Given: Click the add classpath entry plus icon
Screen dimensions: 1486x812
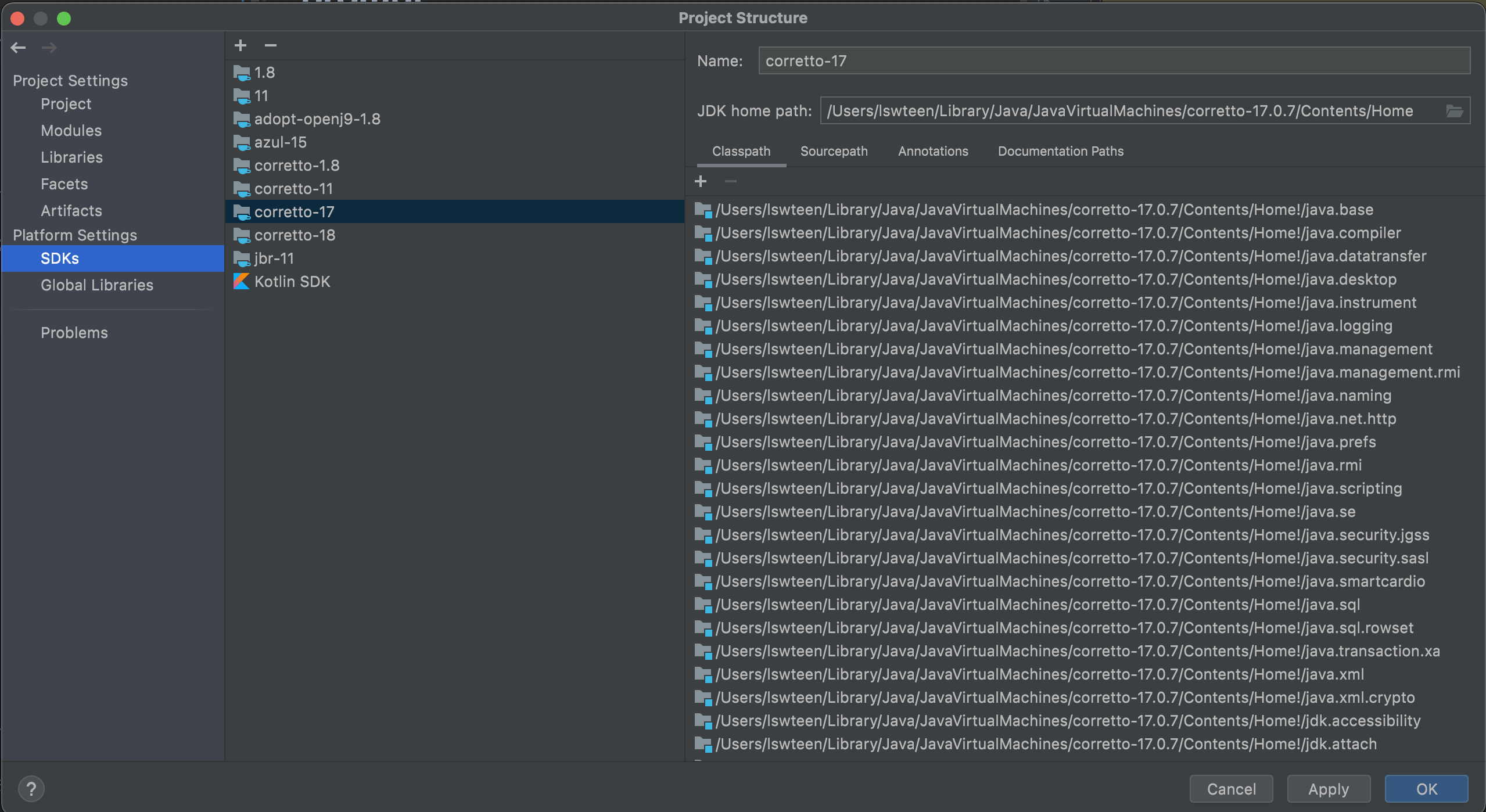Looking at the screenshot, I should point(701,182).
